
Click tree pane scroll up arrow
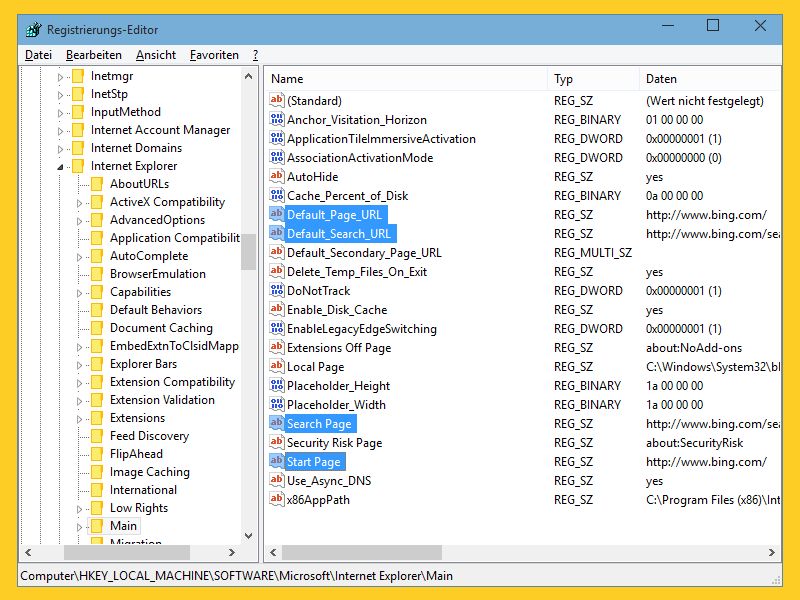click(x=248, y=77)
